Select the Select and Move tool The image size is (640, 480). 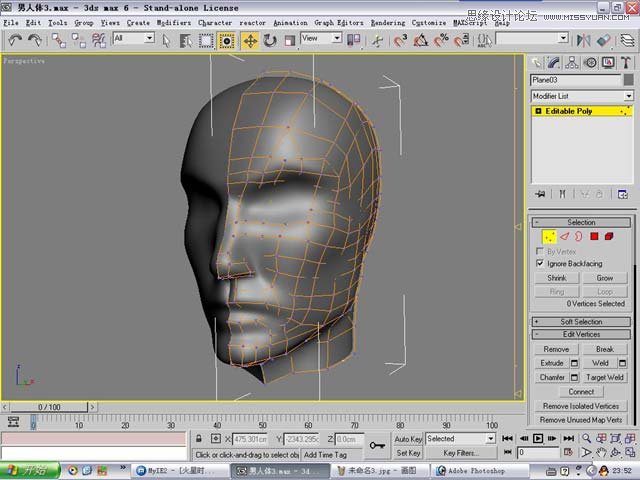(249, 40)
